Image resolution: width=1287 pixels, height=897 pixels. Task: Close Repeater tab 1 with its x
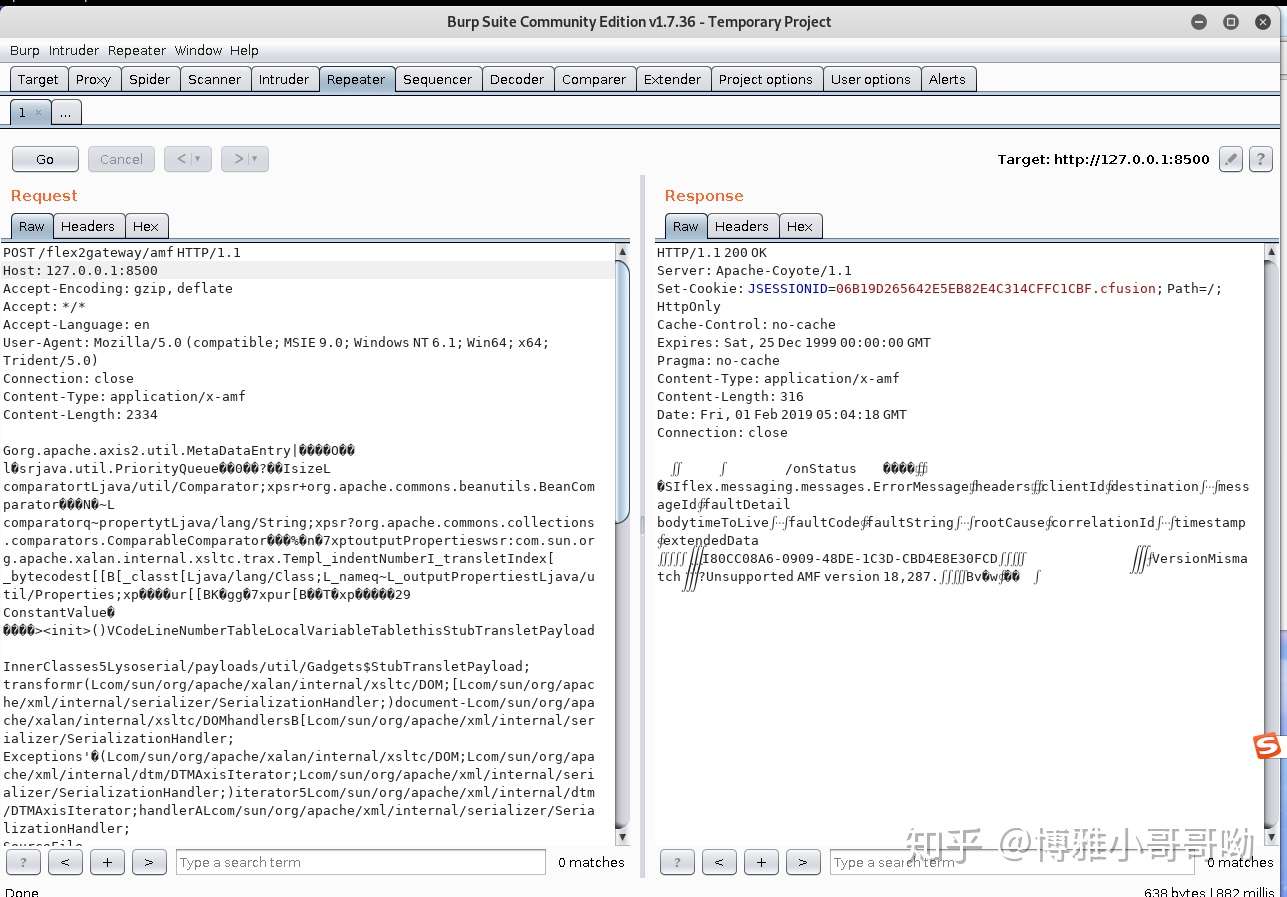click(38, 113)
